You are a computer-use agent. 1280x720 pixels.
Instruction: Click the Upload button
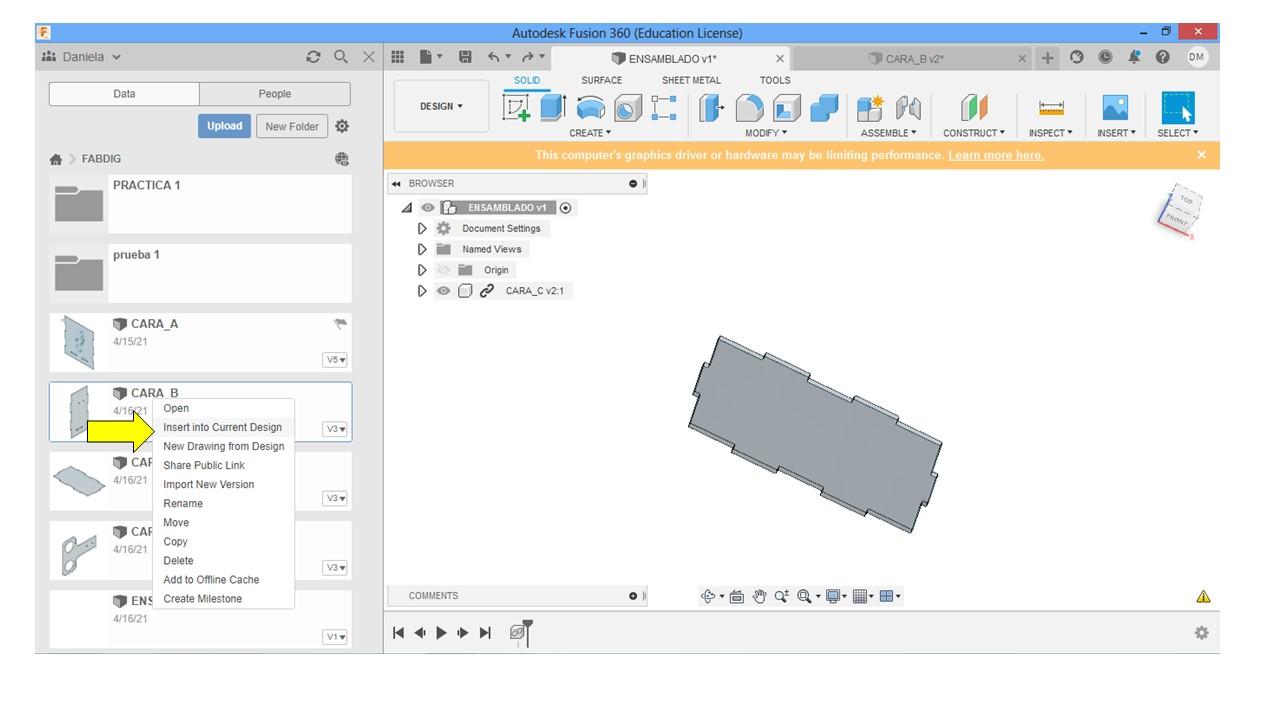[x=224, y=126]
